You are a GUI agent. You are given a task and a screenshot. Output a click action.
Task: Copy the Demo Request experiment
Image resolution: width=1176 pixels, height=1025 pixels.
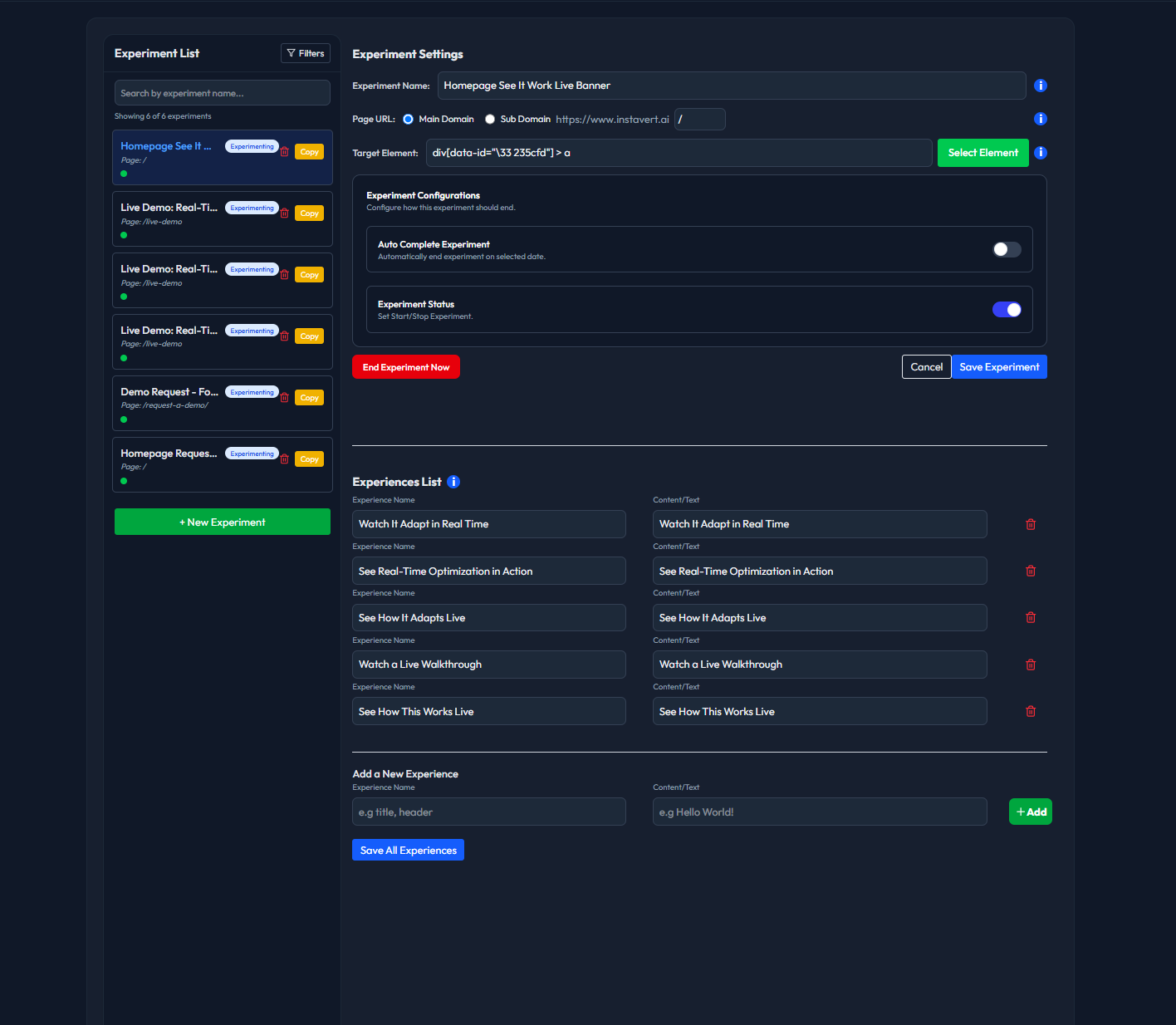[310, 398]
